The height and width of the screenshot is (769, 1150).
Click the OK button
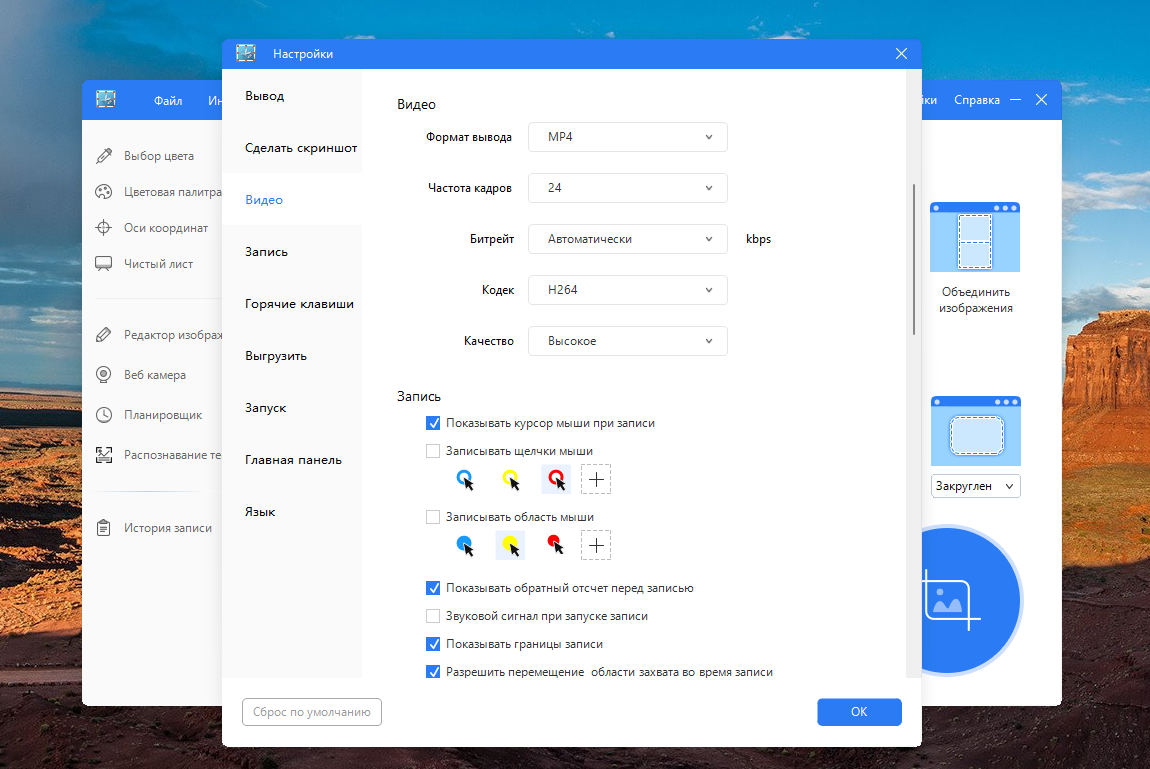tap(859, 712)
